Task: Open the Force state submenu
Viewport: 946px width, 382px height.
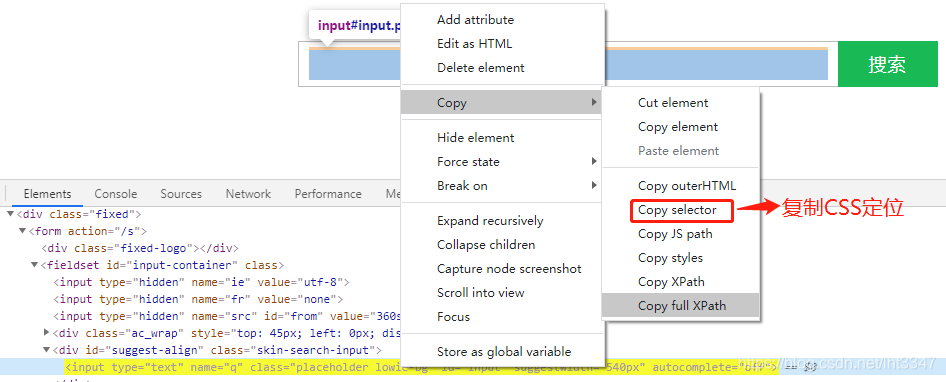Action: pyautogui.click(x=502, y=162)
